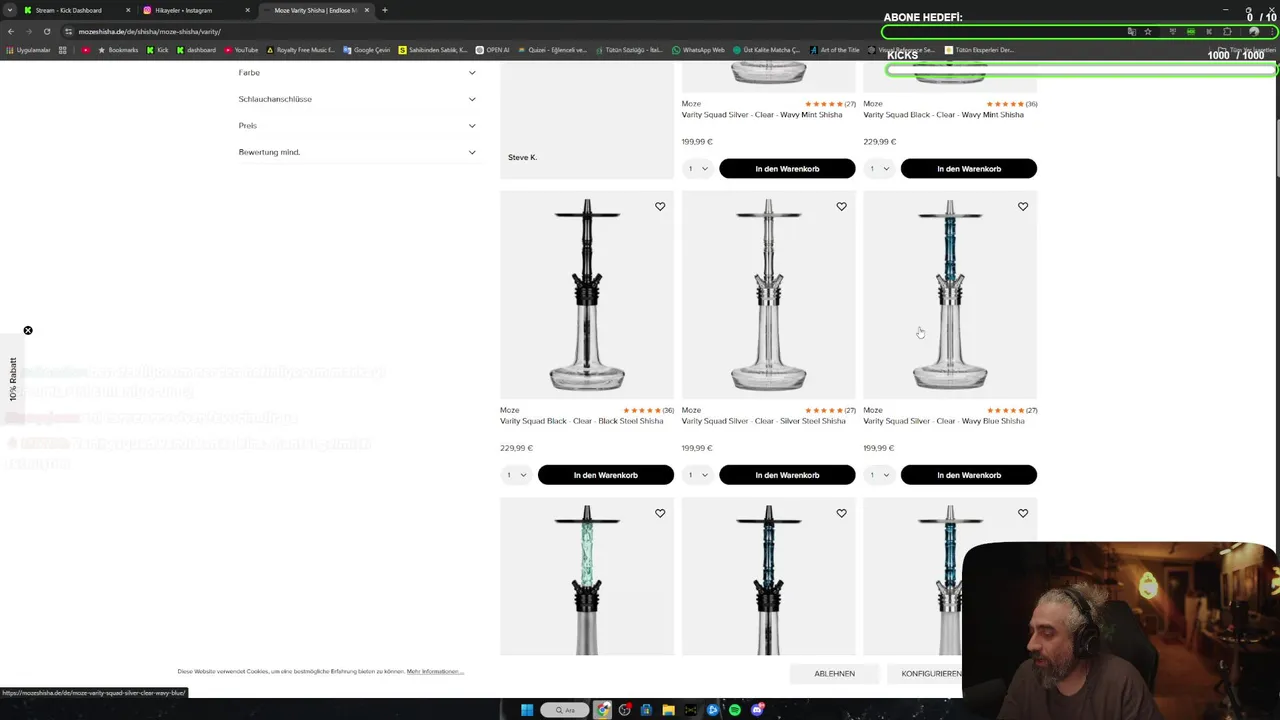Add Black Wavy Mint Shisha to Warenkorb
Image resolution: width=1280 pixels, height=720 pixels.
click(x=969, y=168)
